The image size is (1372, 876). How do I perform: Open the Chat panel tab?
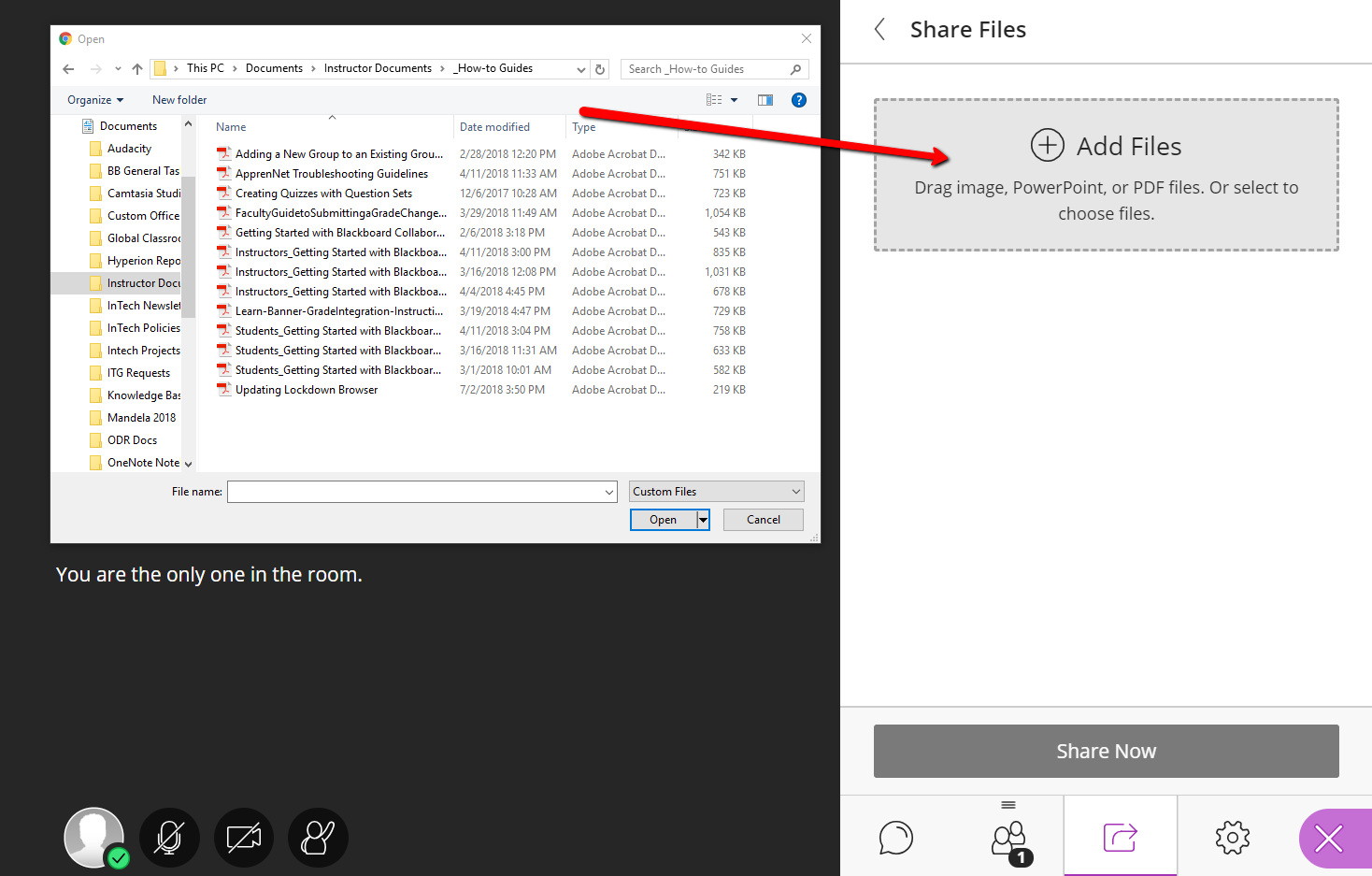click(x=895, y=838)
